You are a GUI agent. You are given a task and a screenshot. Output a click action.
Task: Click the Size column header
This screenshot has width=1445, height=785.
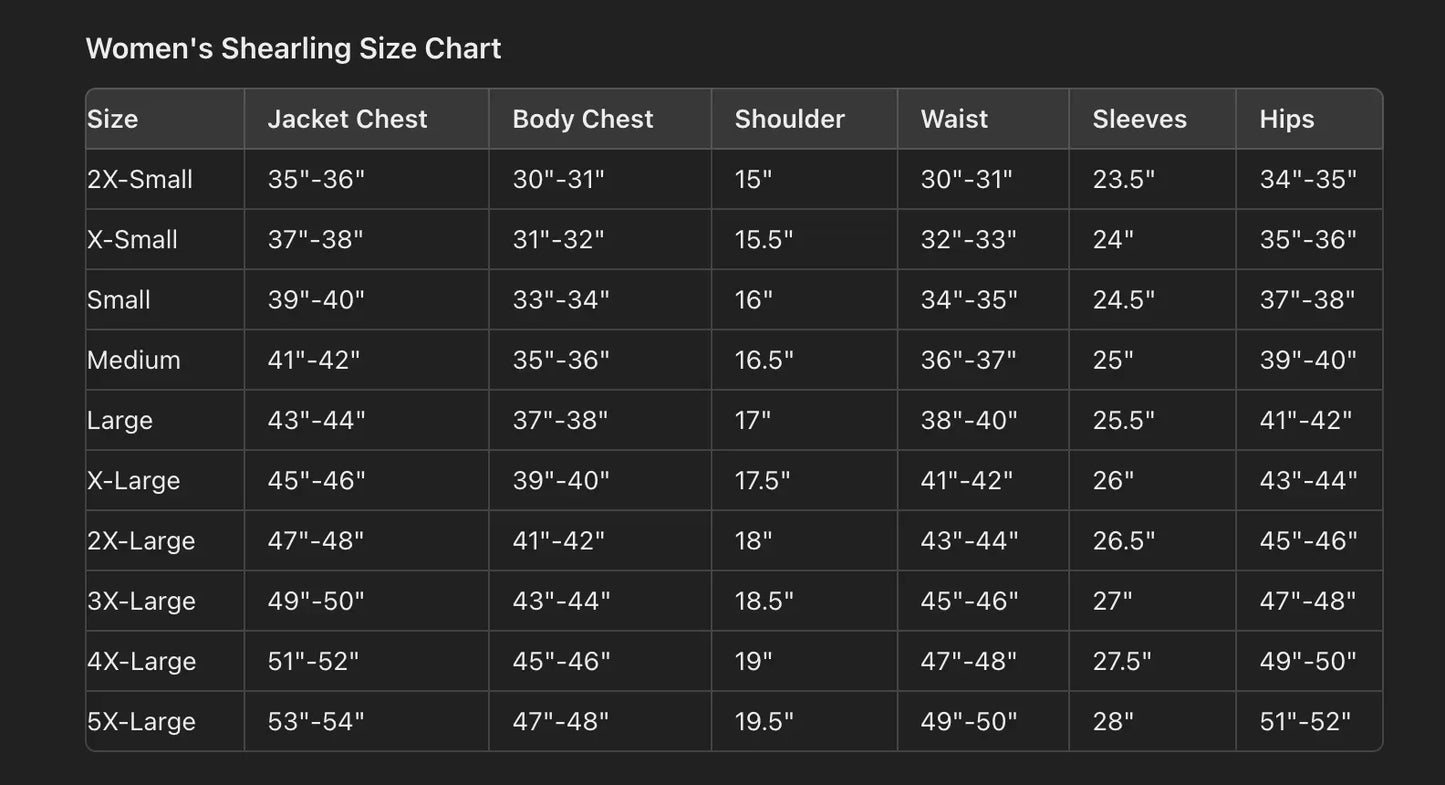(113, 119)
